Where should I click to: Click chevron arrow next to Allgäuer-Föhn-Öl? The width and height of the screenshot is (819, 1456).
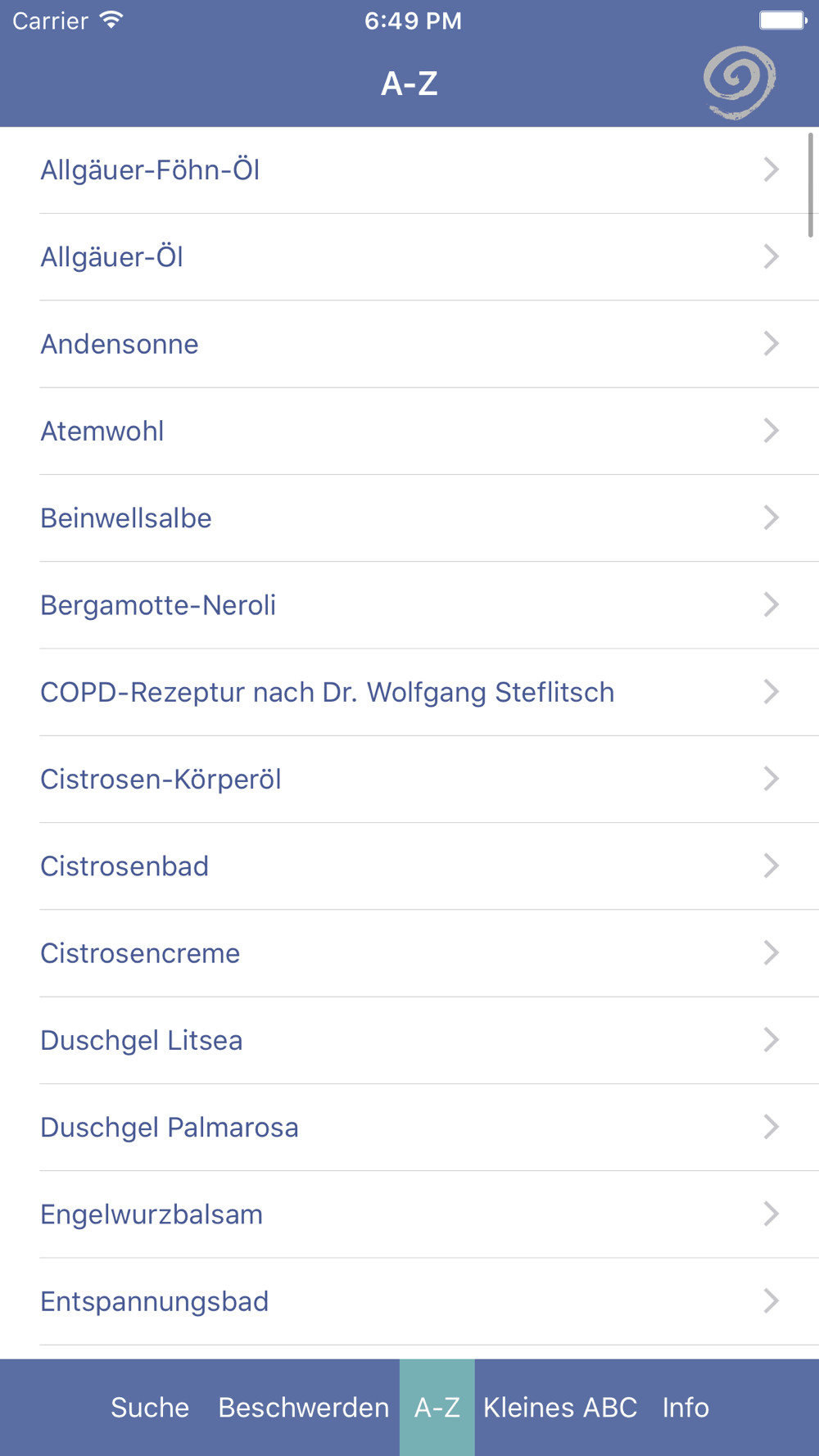[x=771, y=170]
